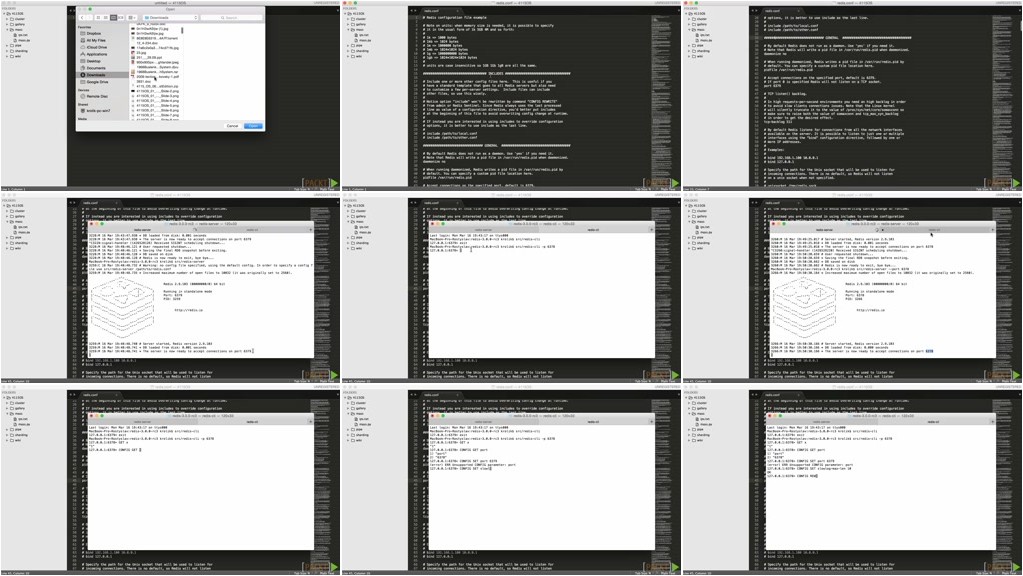Select All My Files in Favorites
Screen dimensions: 1023x576
point(95,40)
